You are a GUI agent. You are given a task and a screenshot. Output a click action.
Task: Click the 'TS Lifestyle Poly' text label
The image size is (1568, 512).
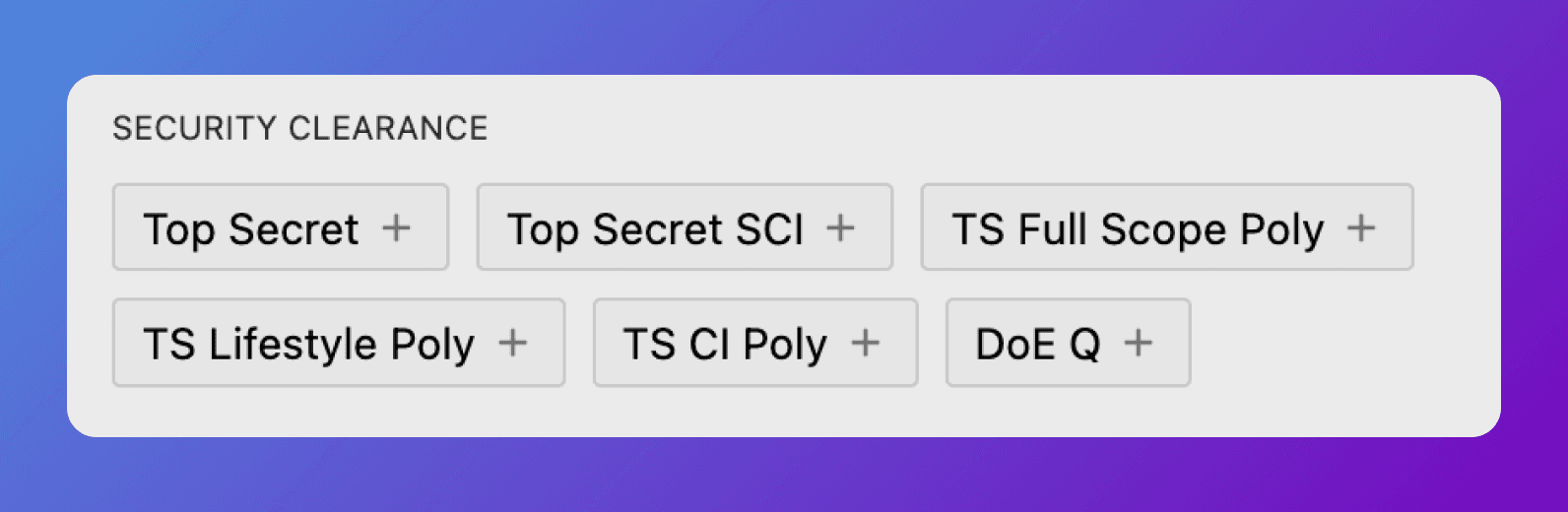pyautogui.click(x=309, y=346)
